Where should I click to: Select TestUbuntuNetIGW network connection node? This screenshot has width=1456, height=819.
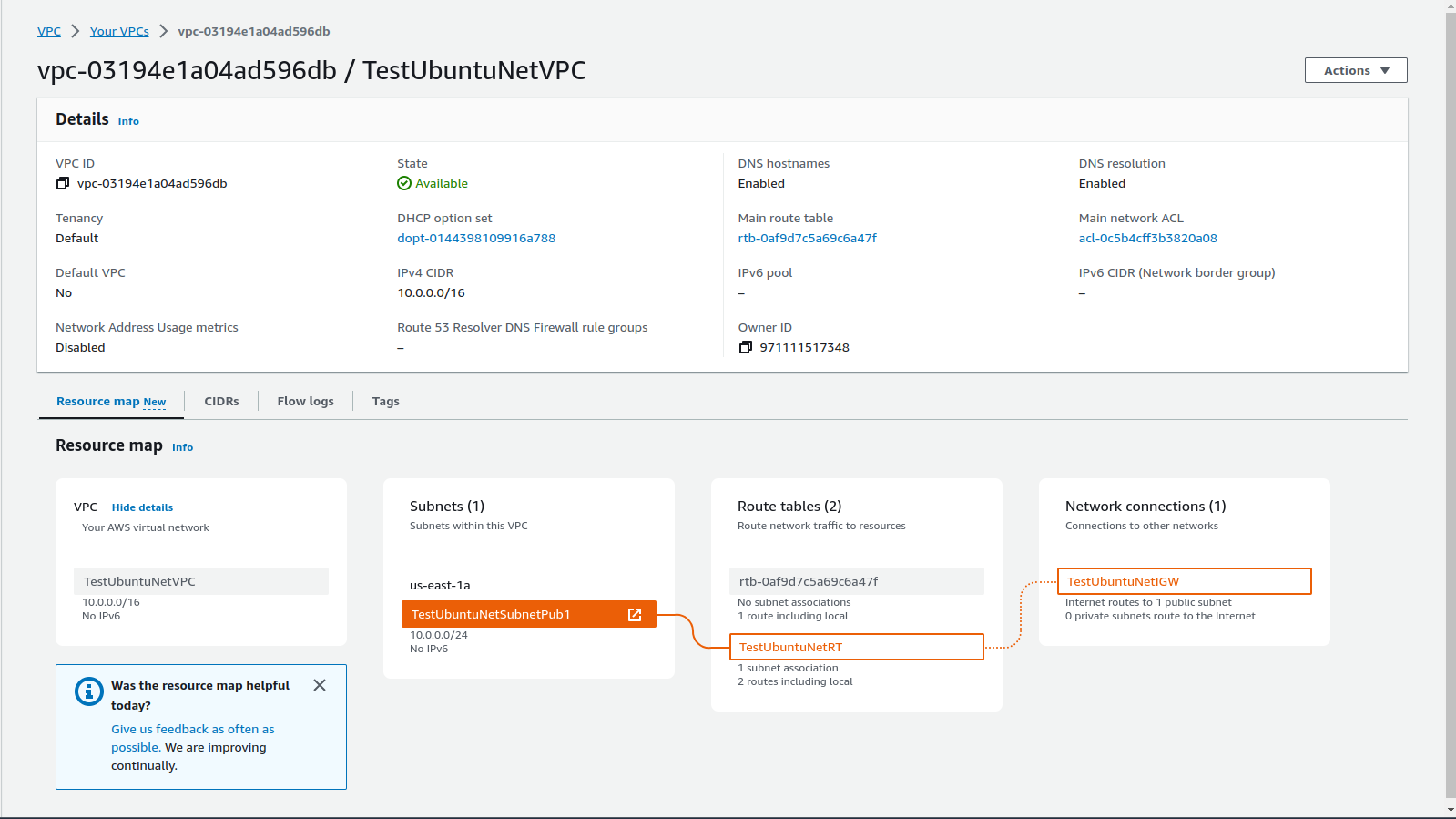[1184, 581]
